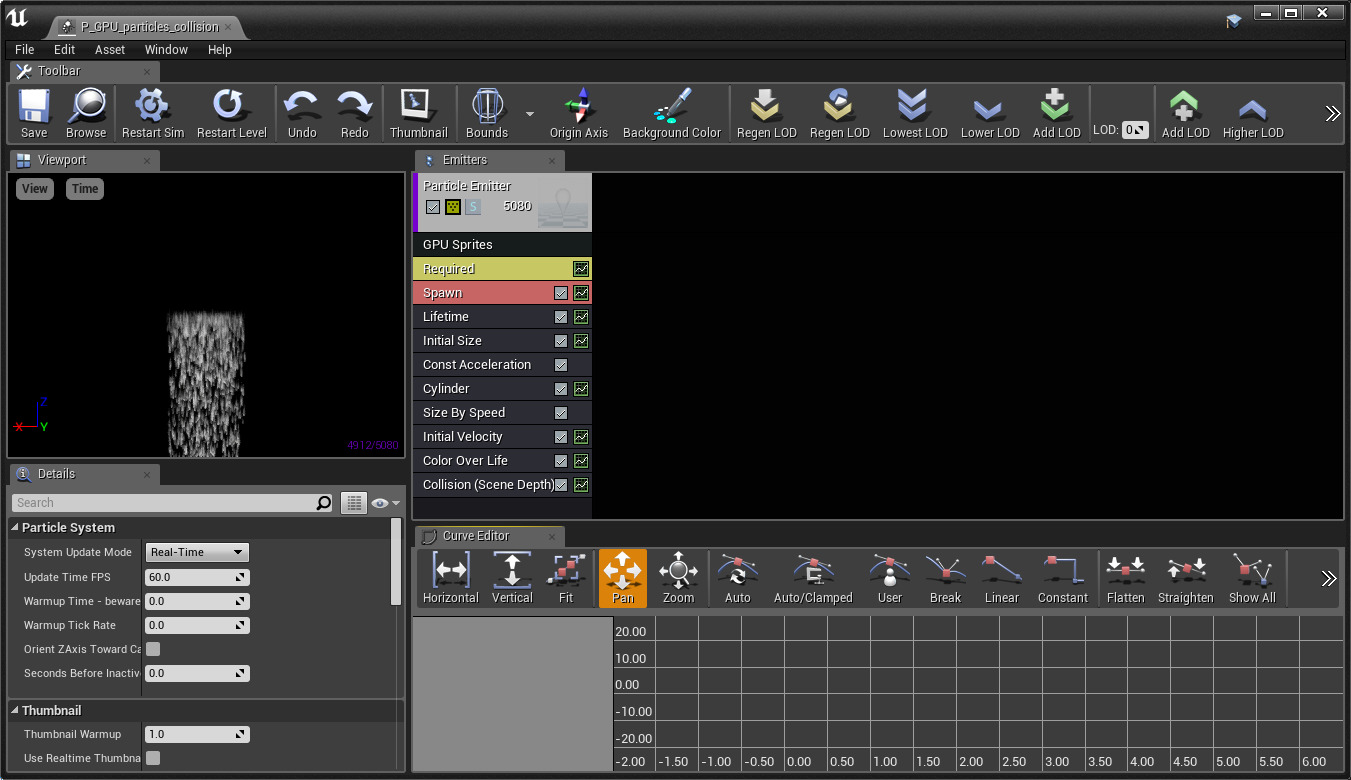The width and height of the screenshot is (1351, 780).
Task: Toggle the Orient ZAxis Toward Camera checkbox
Action: [x=153, y=649]
